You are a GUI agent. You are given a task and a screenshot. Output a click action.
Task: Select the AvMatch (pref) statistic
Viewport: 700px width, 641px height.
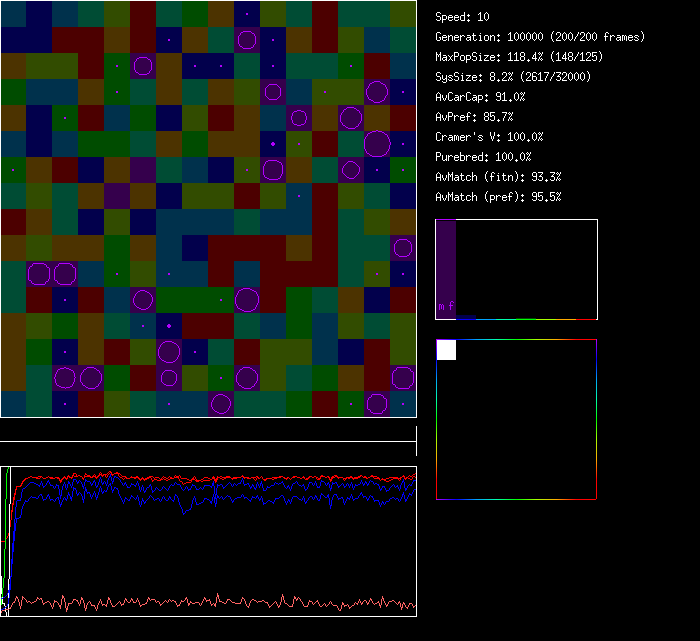tap(498, 197)
